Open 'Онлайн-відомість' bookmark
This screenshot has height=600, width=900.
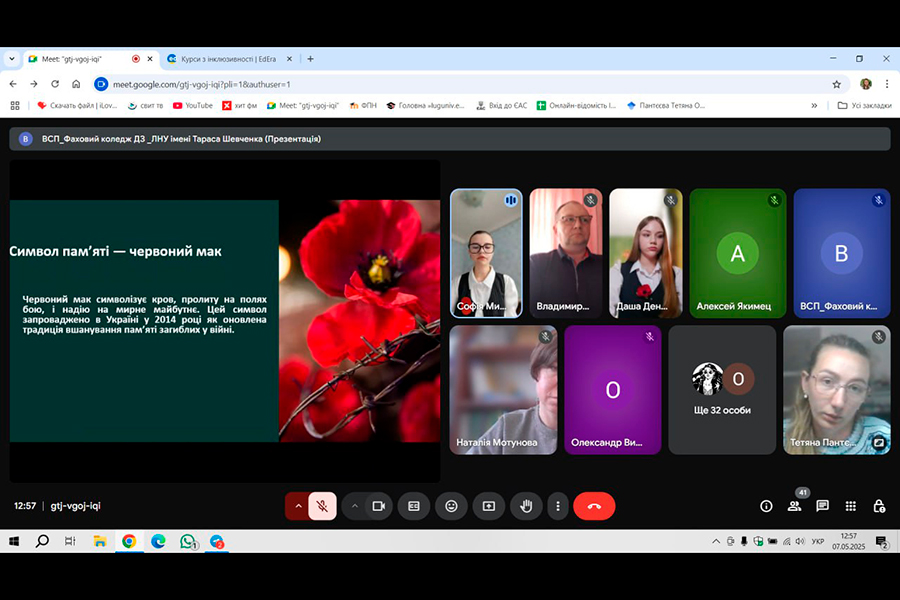[x=576, y=106]
